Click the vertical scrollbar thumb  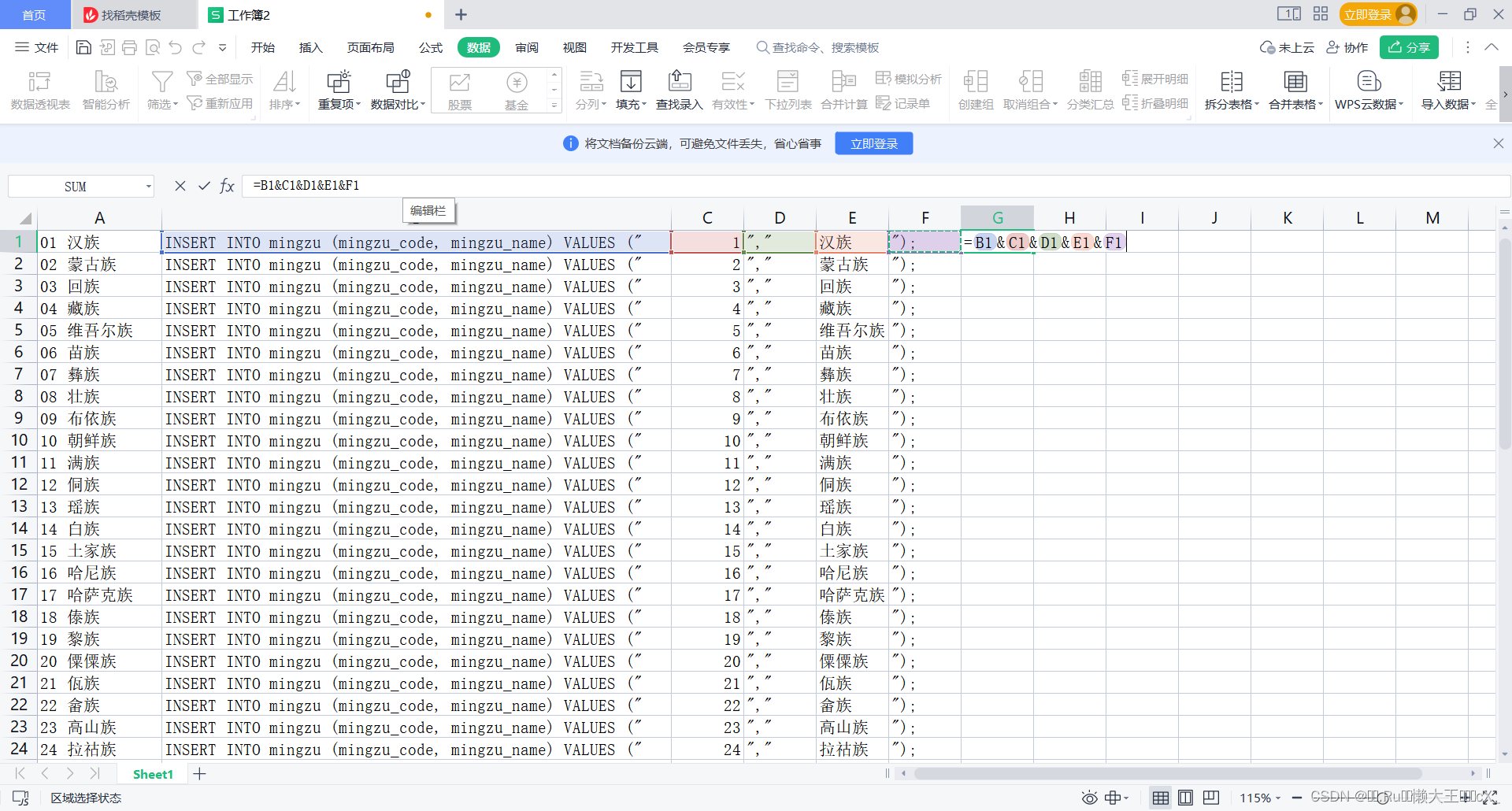pyautogui.click(x=1504, y=343)
